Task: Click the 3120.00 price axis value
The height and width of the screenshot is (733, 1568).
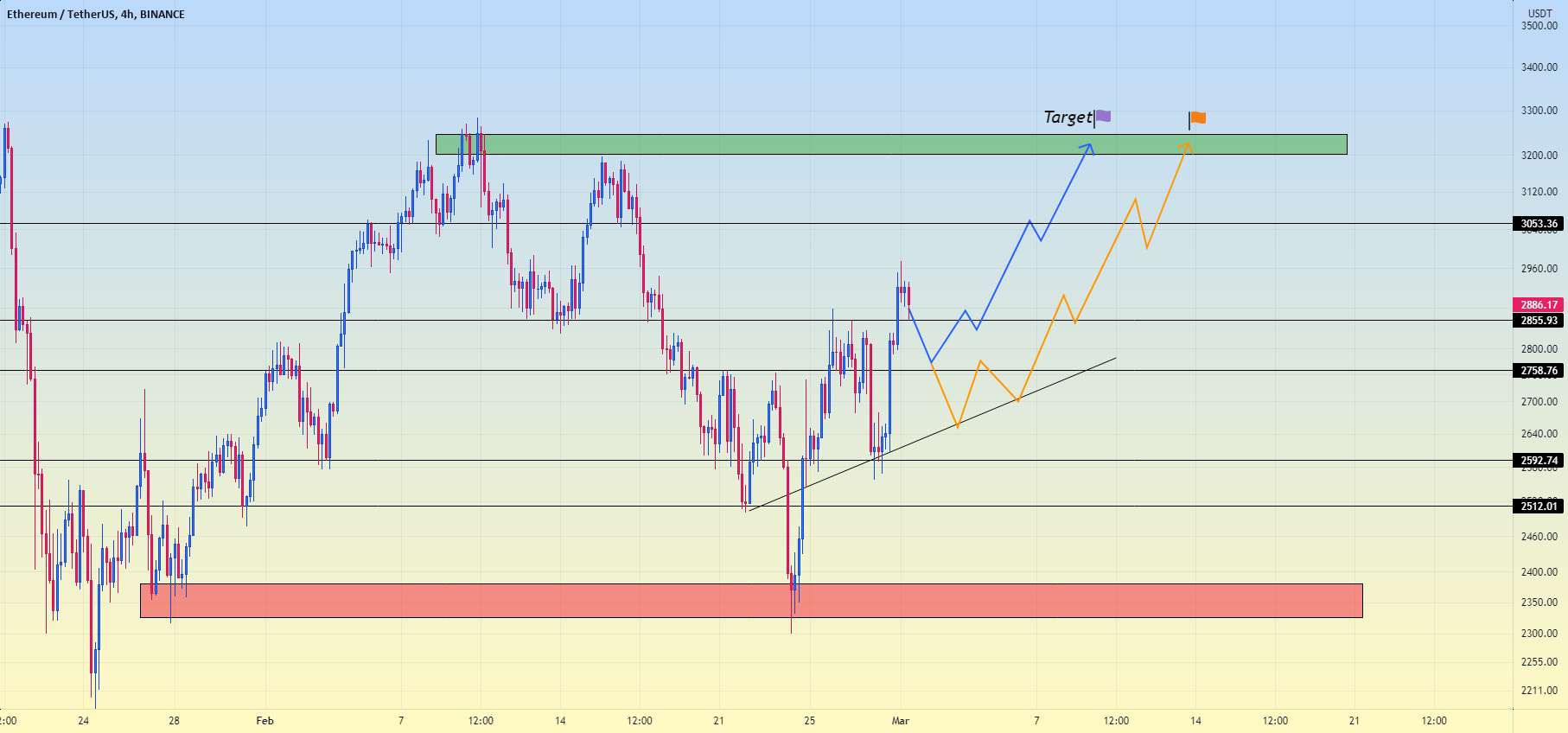Action: pyautogui.click(x=1539, y=192)
